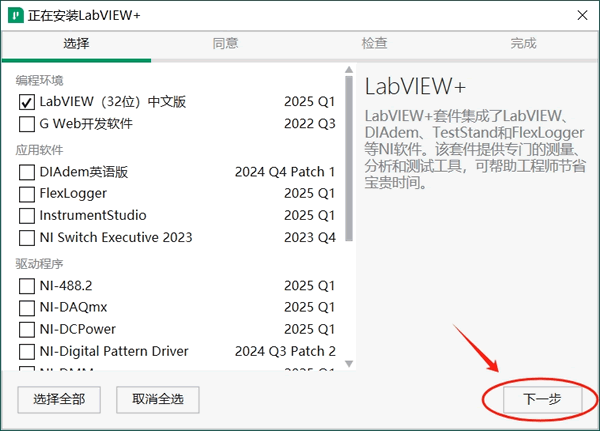Select the 'NI Switch Executive 2023' label
Viewport: 600px width, 431px height.
tap(116, 237)
